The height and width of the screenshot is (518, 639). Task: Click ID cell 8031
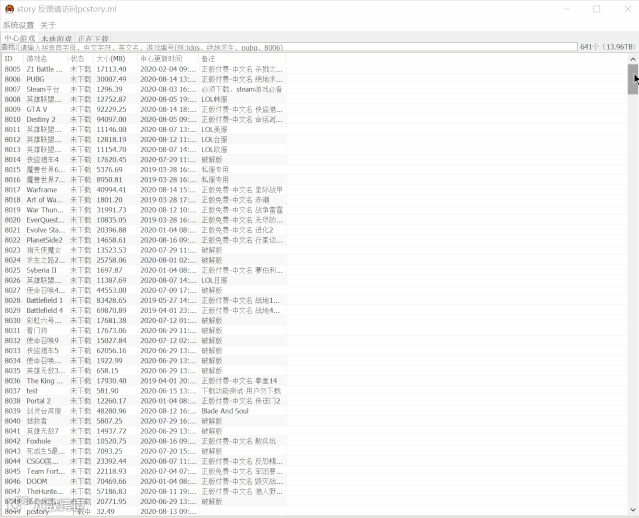click(x=12, y=331)
